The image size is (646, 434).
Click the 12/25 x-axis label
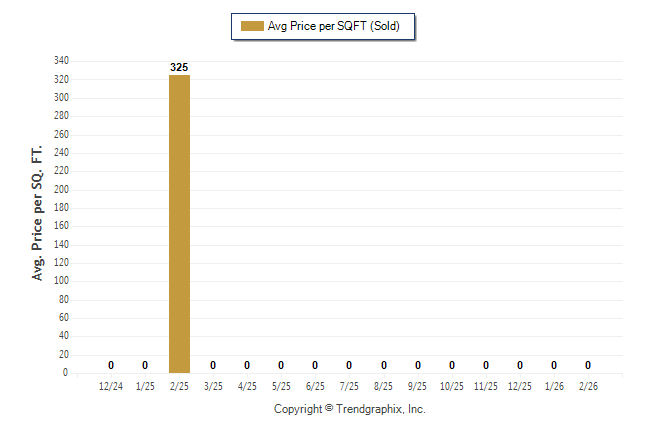click(x=520, y=387)
